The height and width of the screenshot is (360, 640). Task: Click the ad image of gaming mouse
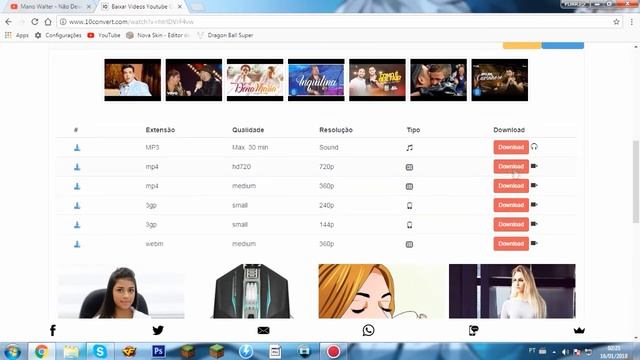pyautogui.click(x=252, y=291)
